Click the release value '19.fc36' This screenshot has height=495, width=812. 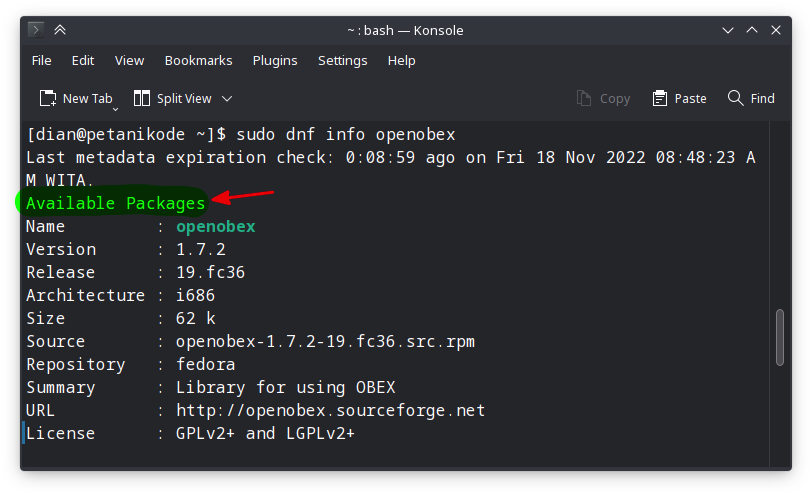pos(210,272)
